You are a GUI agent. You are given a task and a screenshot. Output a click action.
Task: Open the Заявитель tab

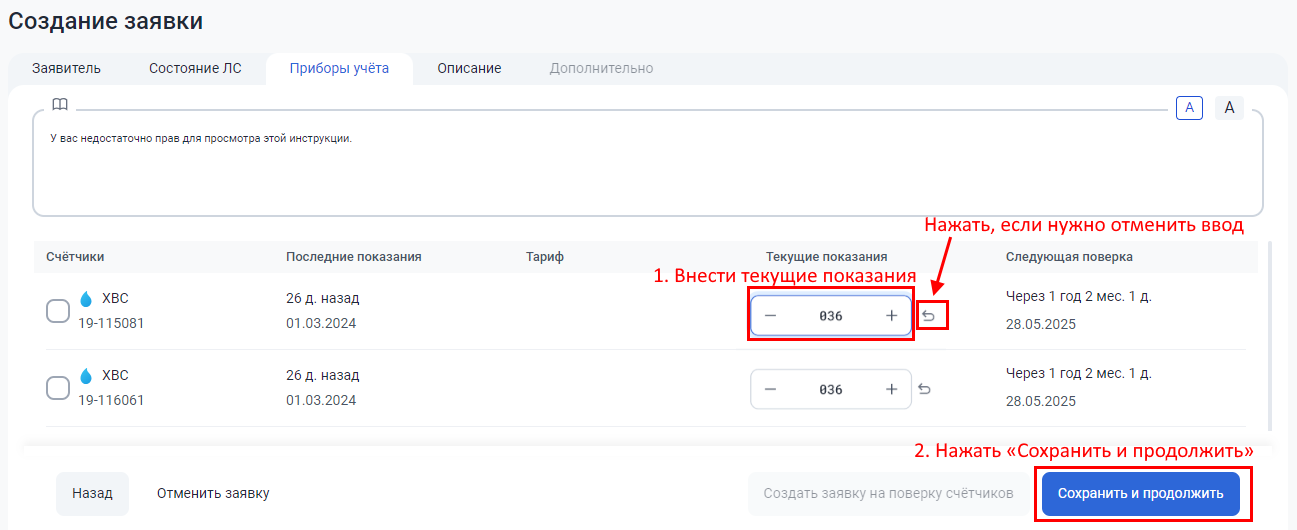click(x=66, y=69)
